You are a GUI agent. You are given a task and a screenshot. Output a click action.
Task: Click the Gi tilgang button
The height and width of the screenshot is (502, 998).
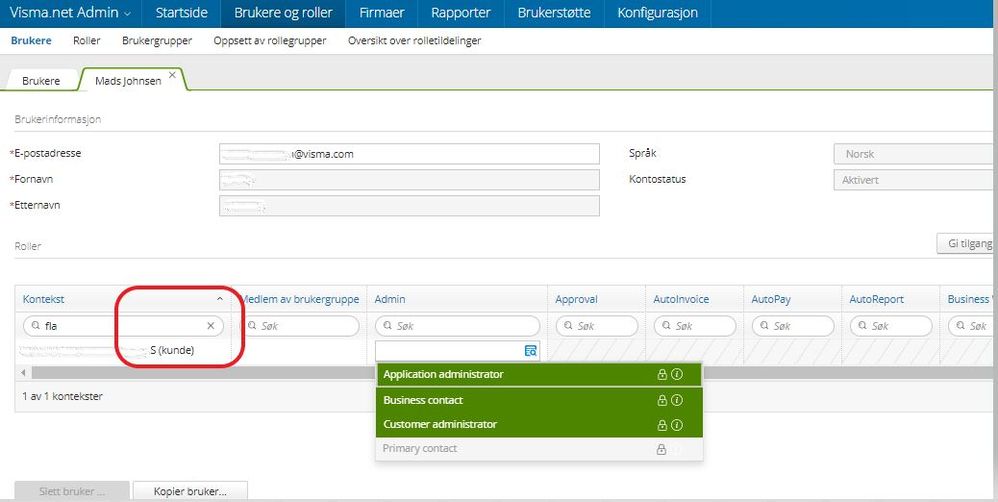click(967, 244)
